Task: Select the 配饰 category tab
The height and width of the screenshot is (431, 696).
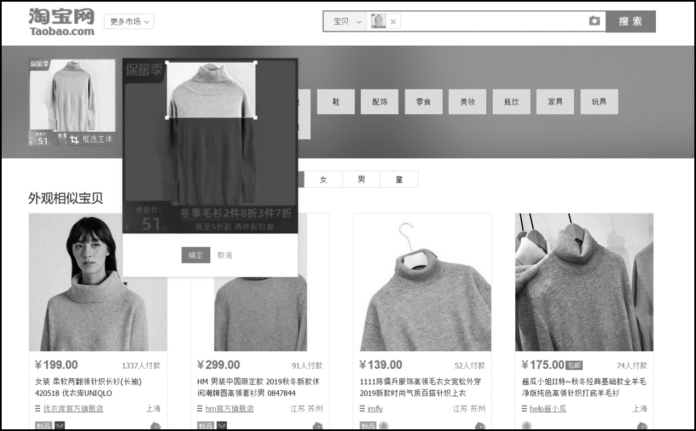Action: tap(379, 101)
